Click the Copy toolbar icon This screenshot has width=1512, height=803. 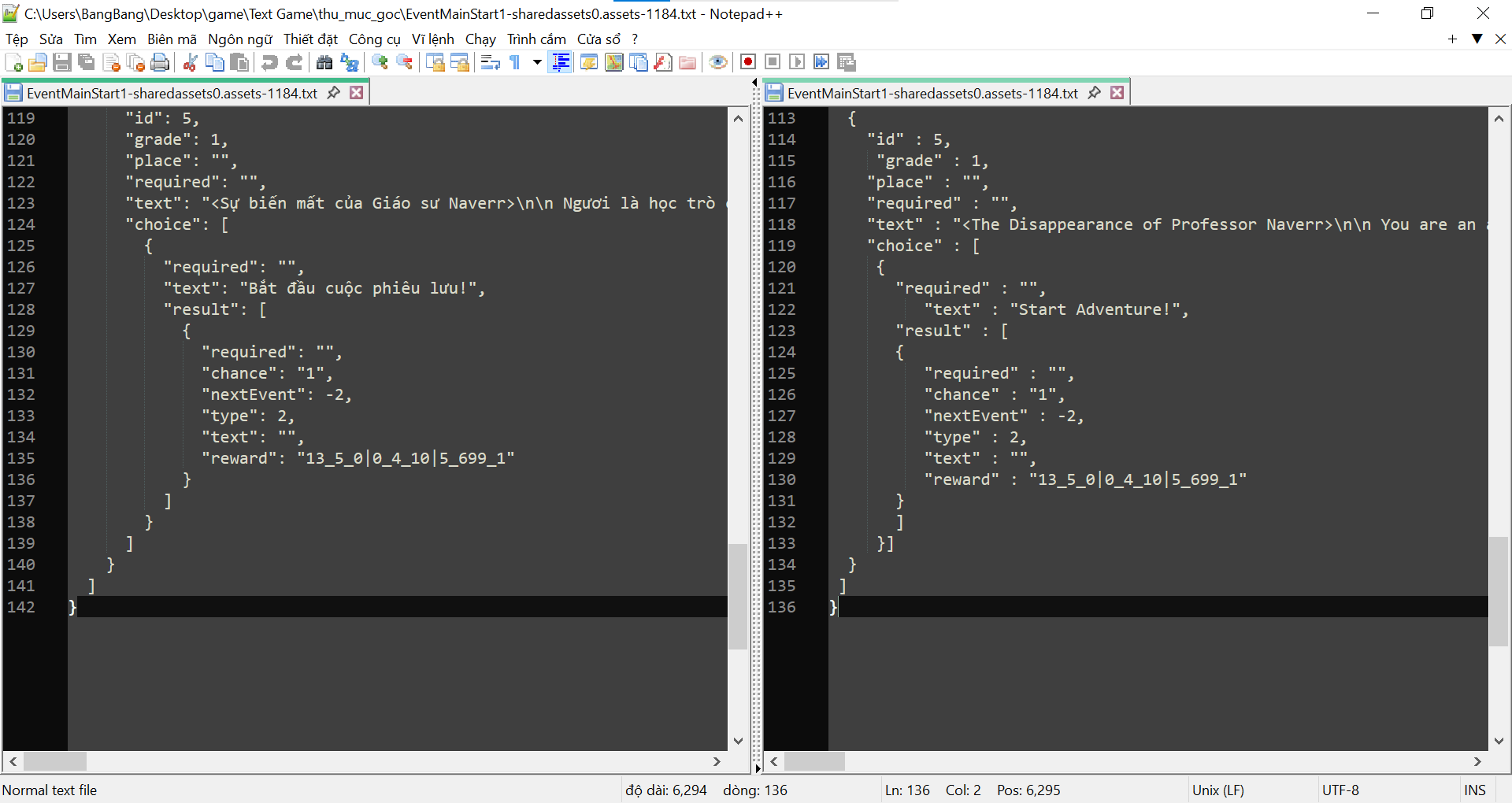click(214, 62)
